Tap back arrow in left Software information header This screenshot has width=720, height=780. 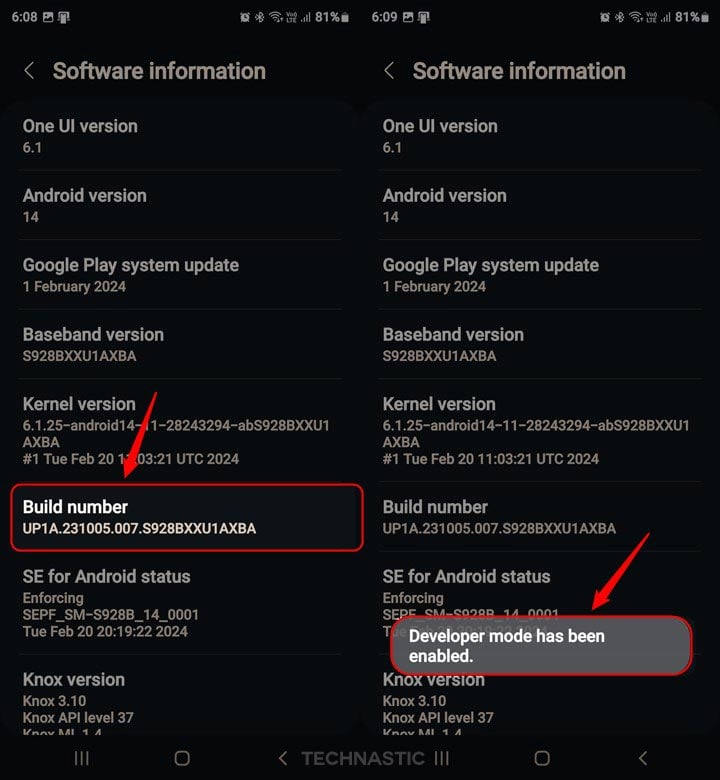29,71
